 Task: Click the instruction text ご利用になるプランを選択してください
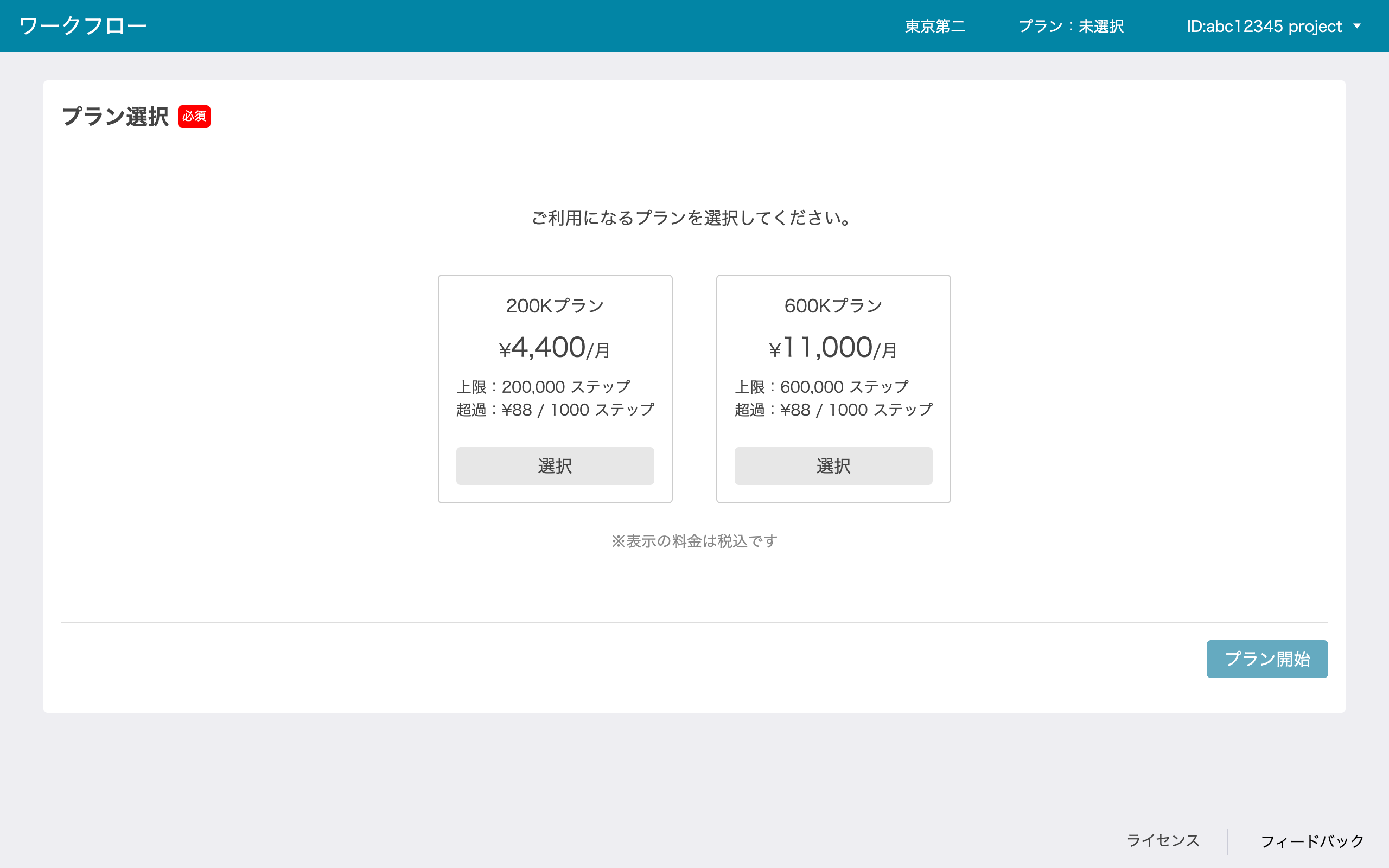click(x=692, y=218)
